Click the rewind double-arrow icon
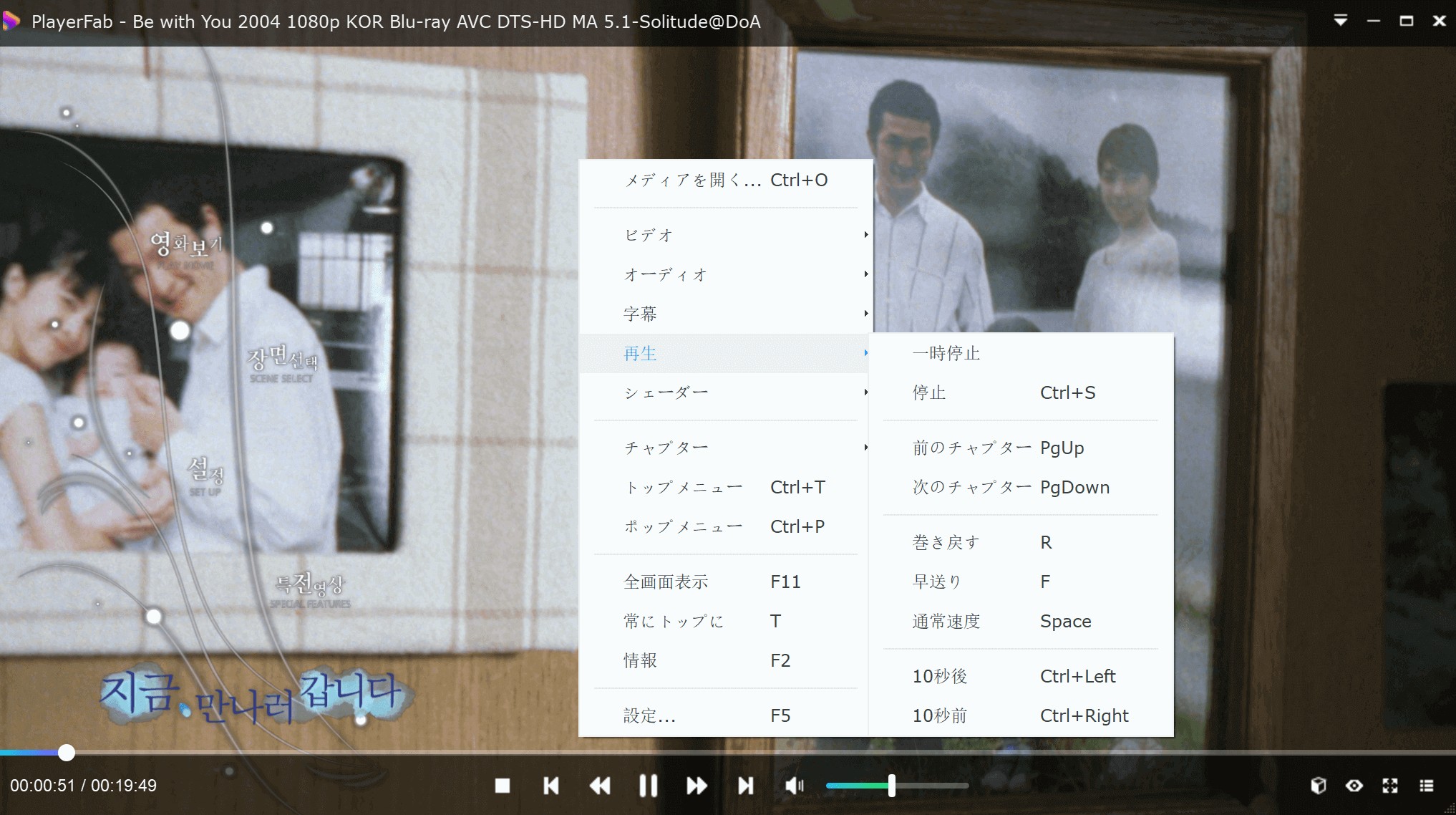This screenshot has width=1456, height=815. pos(599,786)
